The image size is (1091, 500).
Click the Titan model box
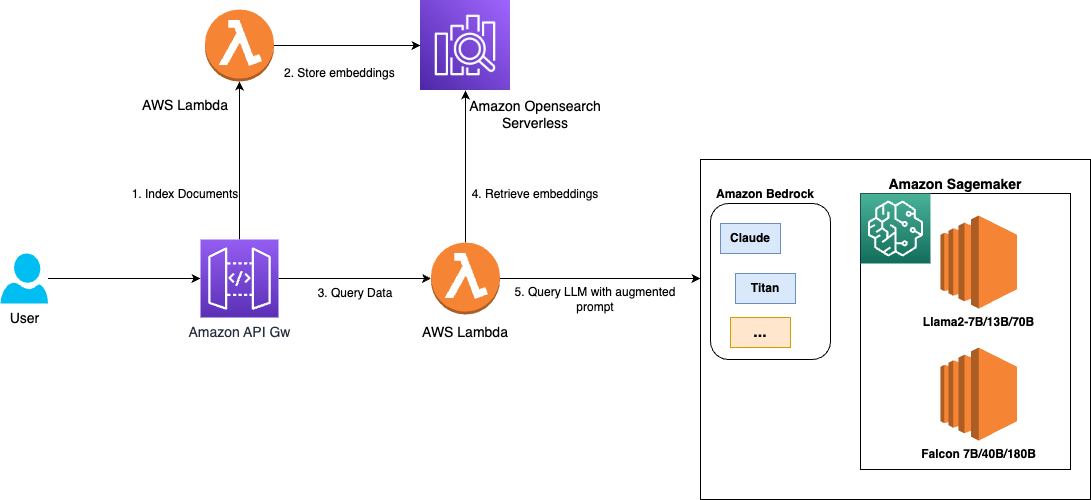(765, 288)
